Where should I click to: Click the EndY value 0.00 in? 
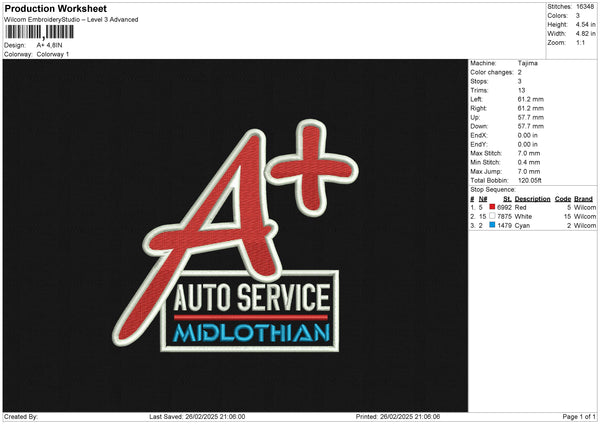click(528, 144)
